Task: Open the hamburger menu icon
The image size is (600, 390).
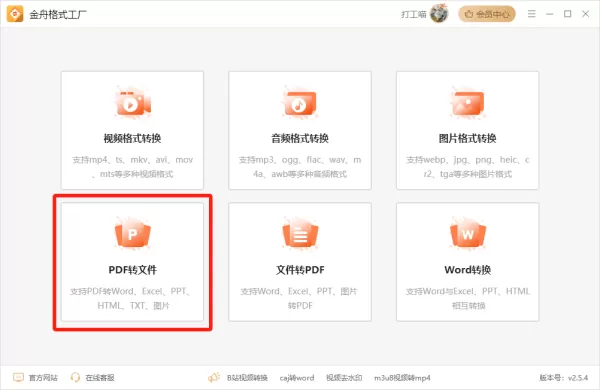Action: 532,14
